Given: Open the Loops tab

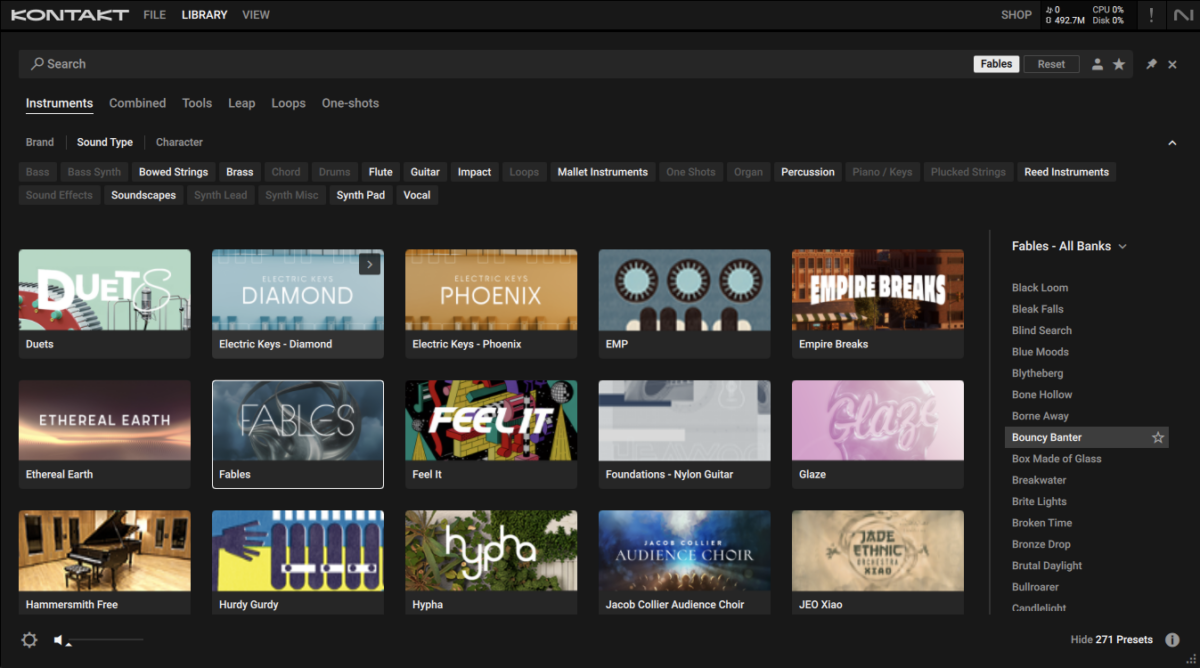Looking at the screenshot, I should coord(288,103).
